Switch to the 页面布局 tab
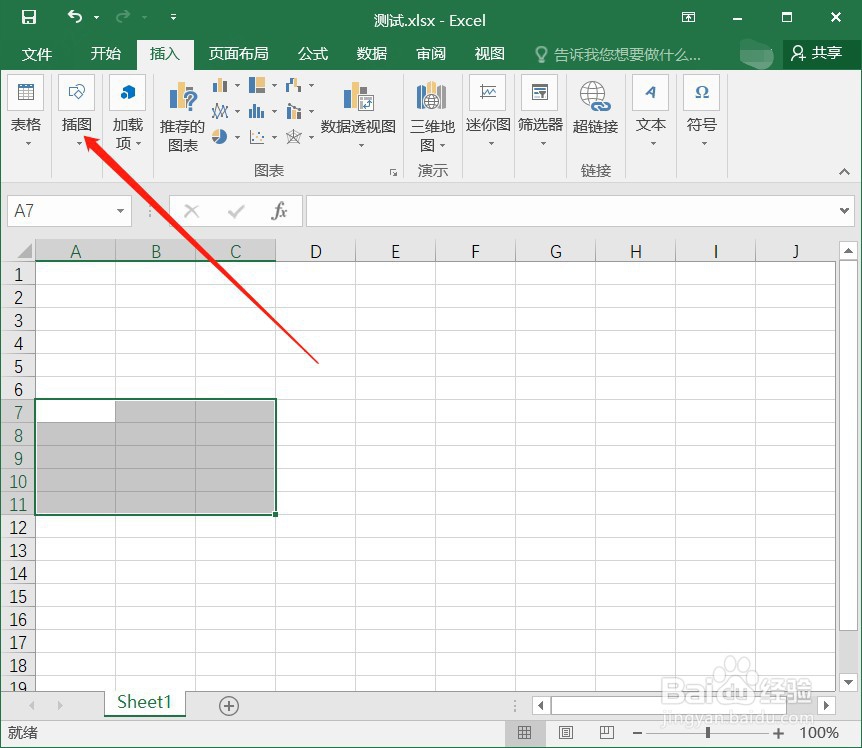The height and width of the screenshot is (748, 862). (239, 54)
